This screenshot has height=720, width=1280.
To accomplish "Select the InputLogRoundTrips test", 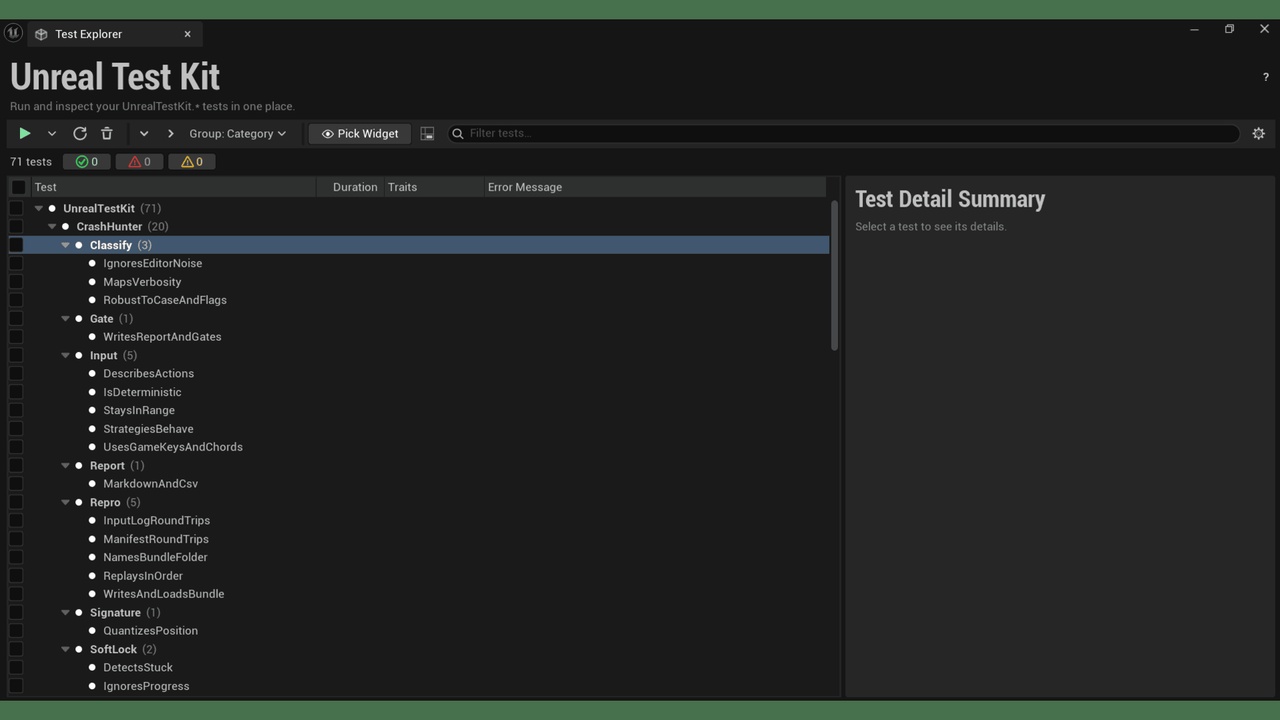I will point(156,520).
